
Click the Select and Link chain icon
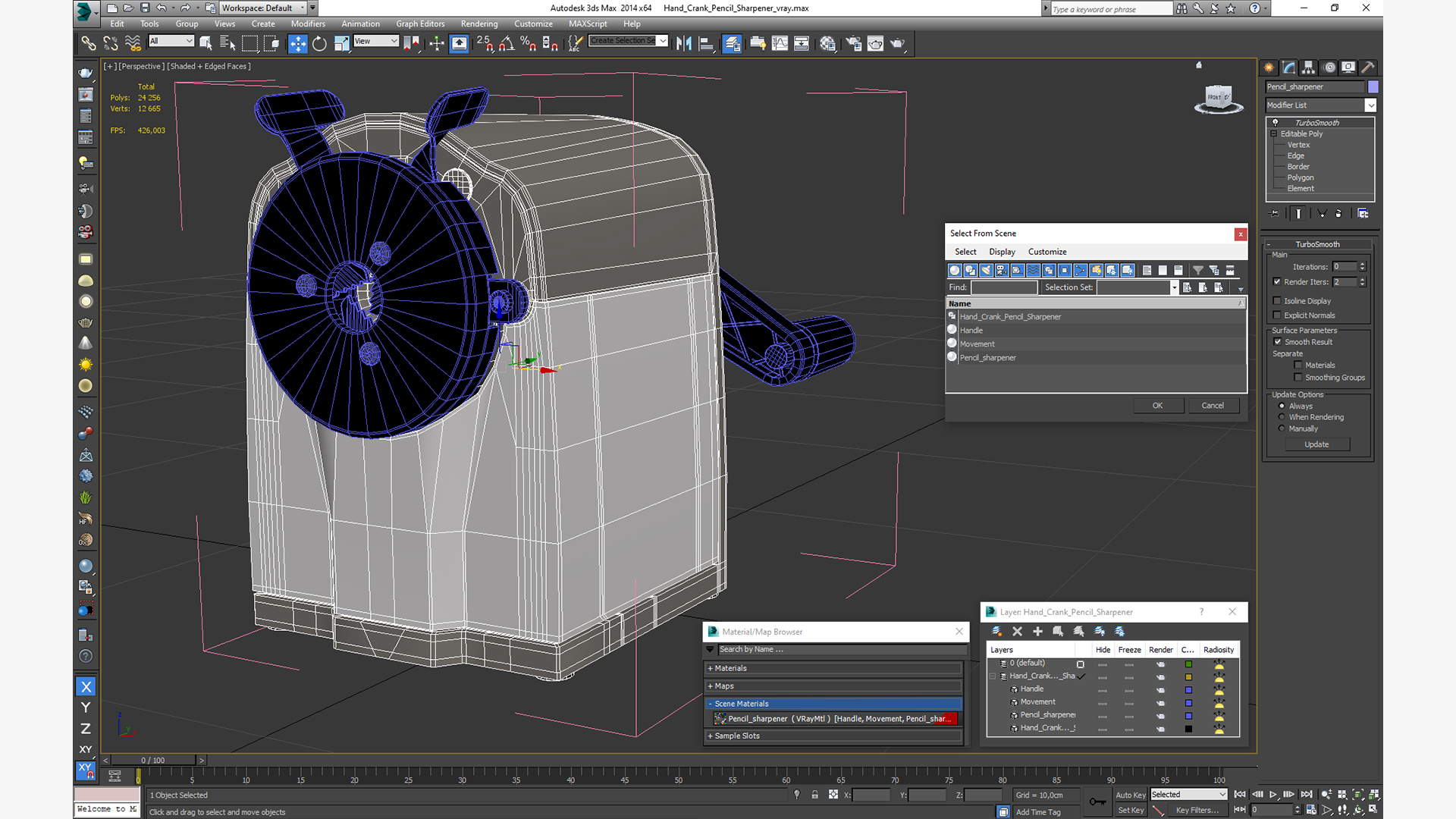point(89,44)
